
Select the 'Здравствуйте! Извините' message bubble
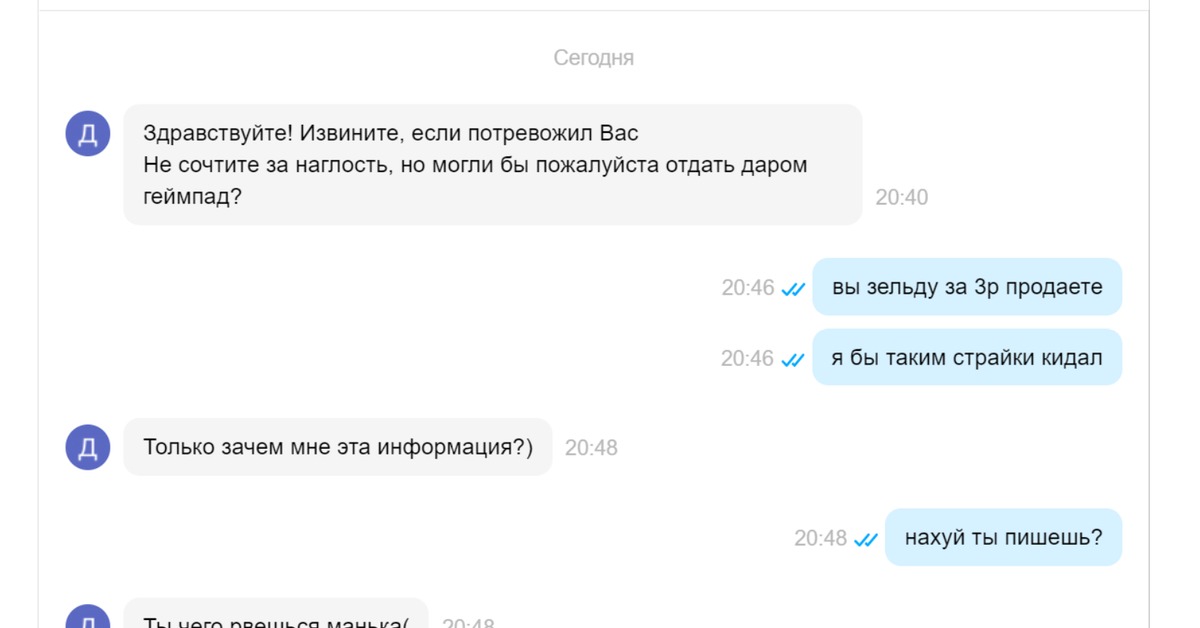pos(492,164)
